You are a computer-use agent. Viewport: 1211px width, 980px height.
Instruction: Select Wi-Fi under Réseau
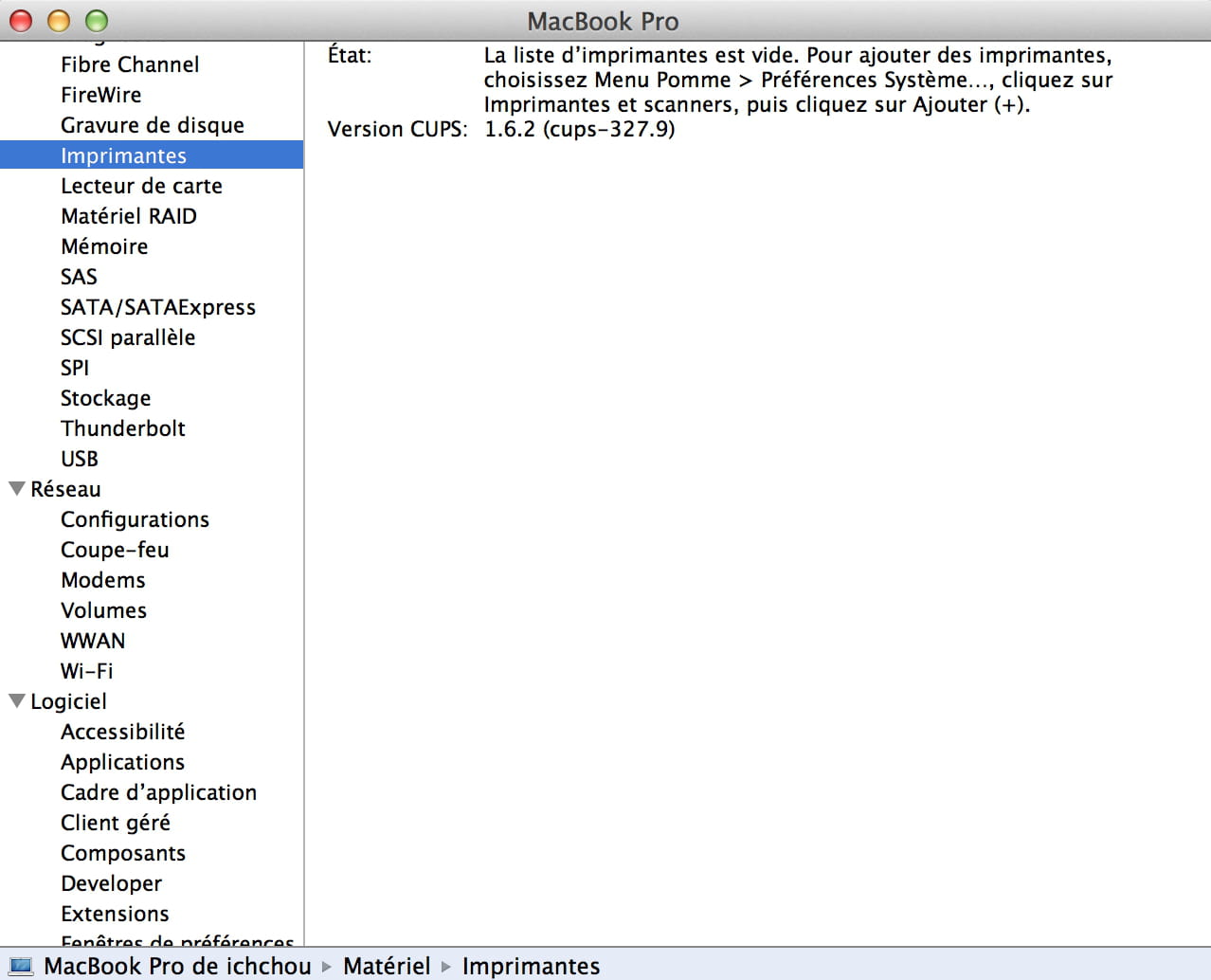86,671
